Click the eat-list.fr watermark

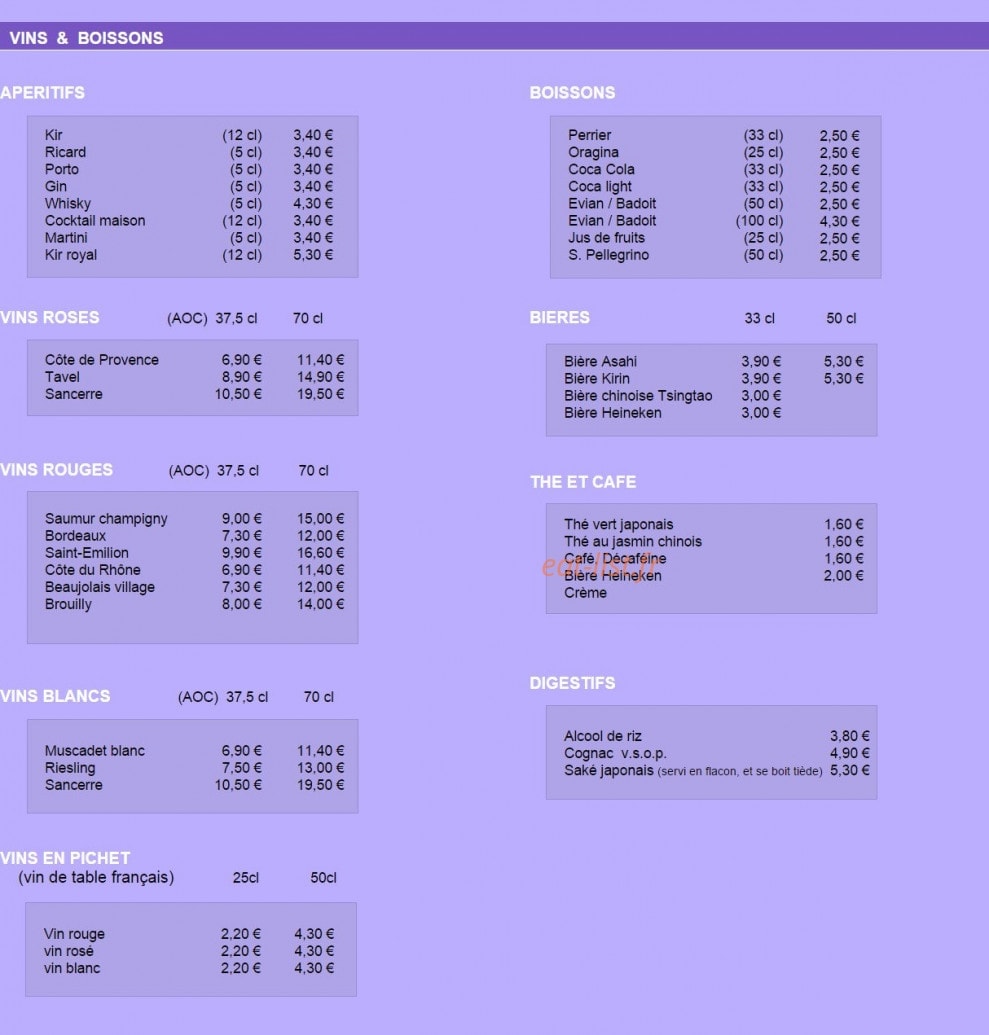(x=599, y=566)
